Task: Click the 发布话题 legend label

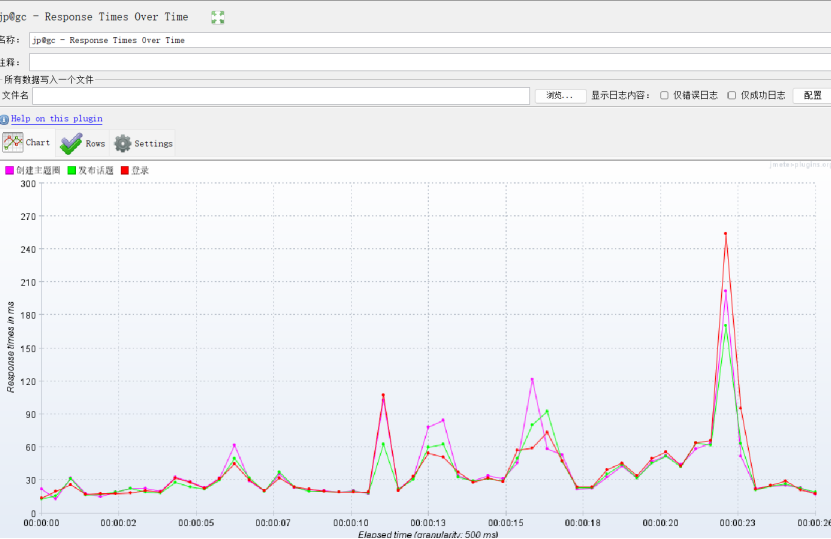Action: coord(96,170)
